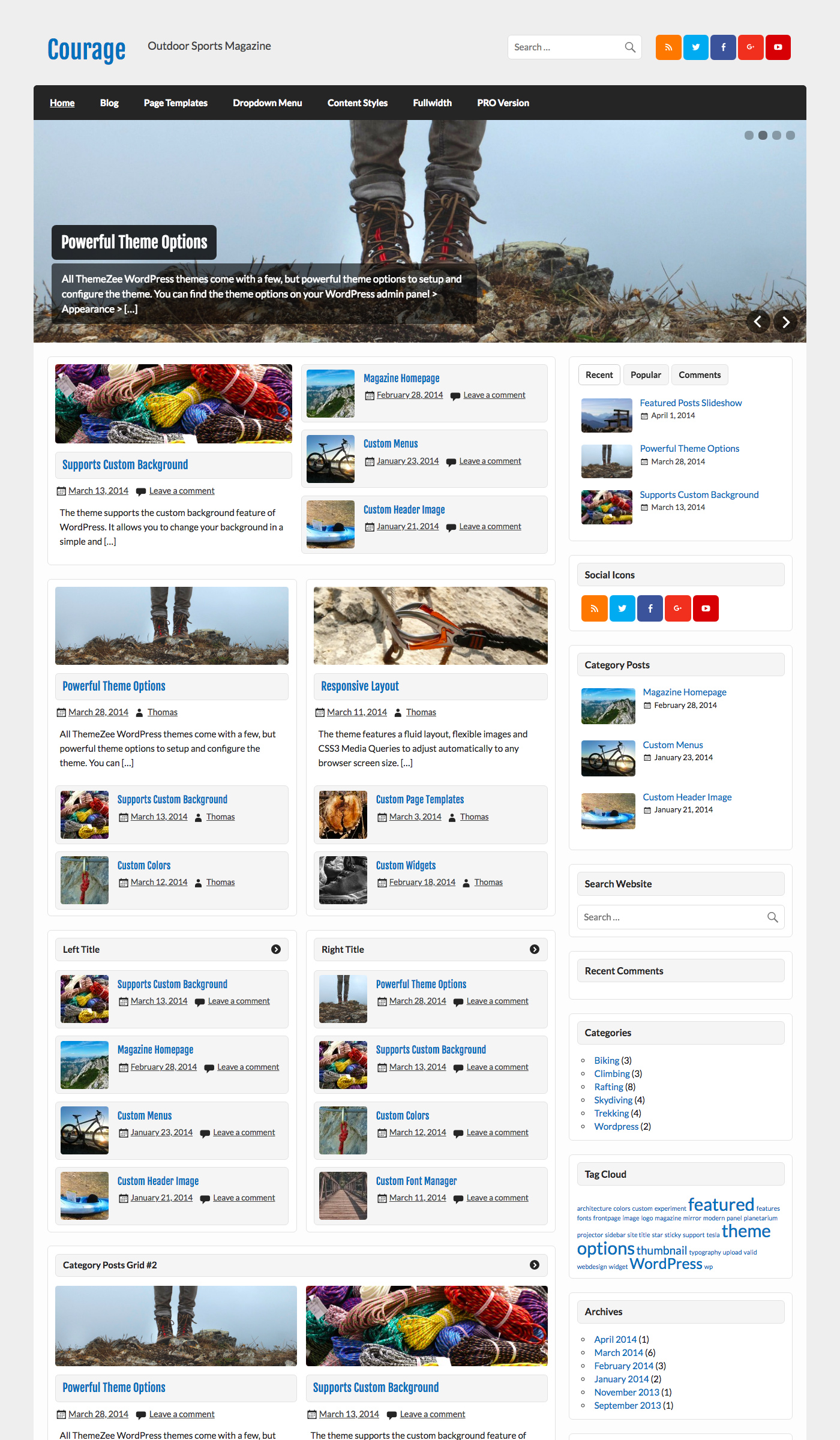Image resolution: width=840 pixels, height=1440 pixels.
Task: Click the header search magnifier icon
Action: pos(630,47)
